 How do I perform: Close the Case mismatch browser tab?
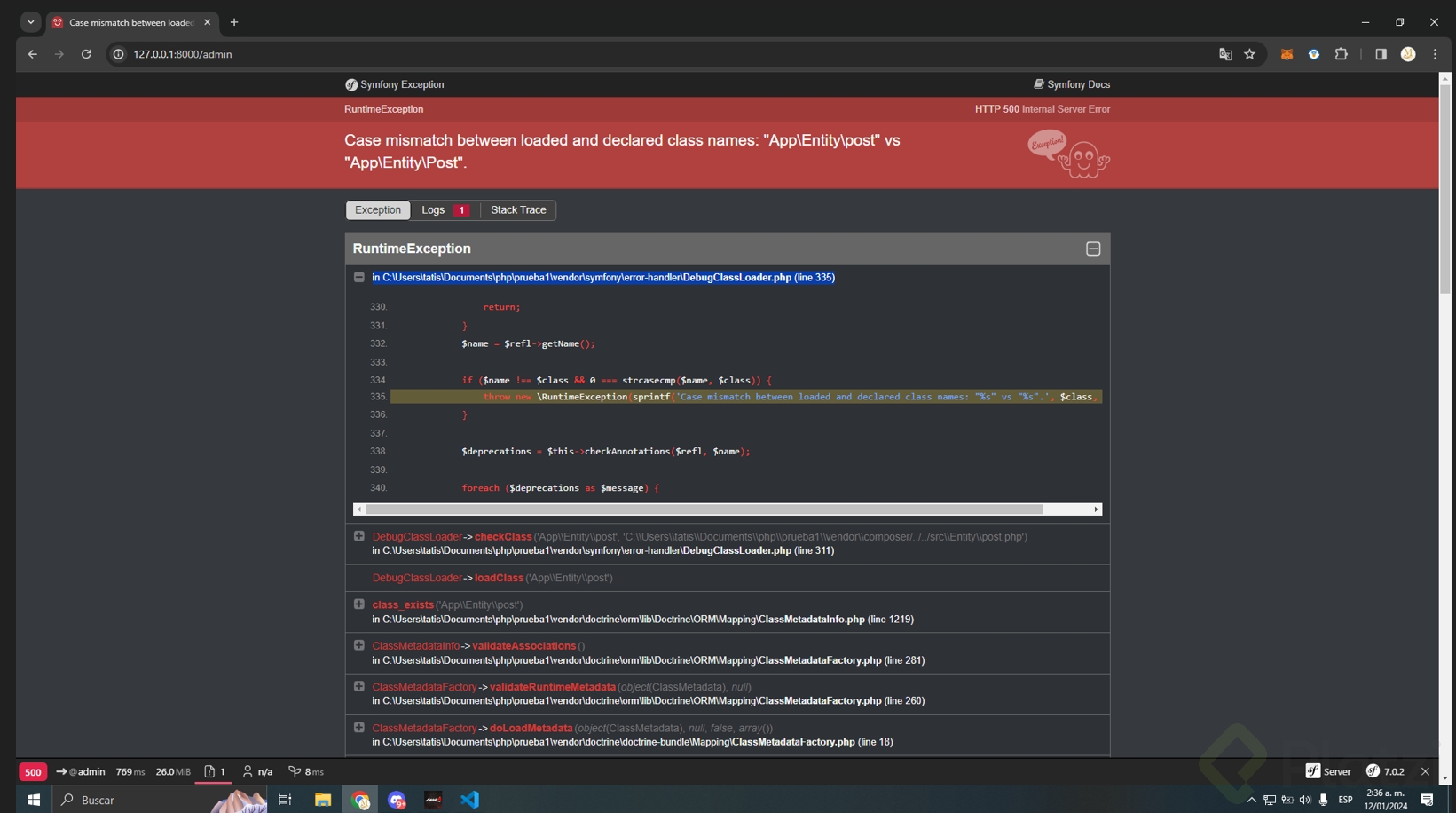(x=208, y=22)
